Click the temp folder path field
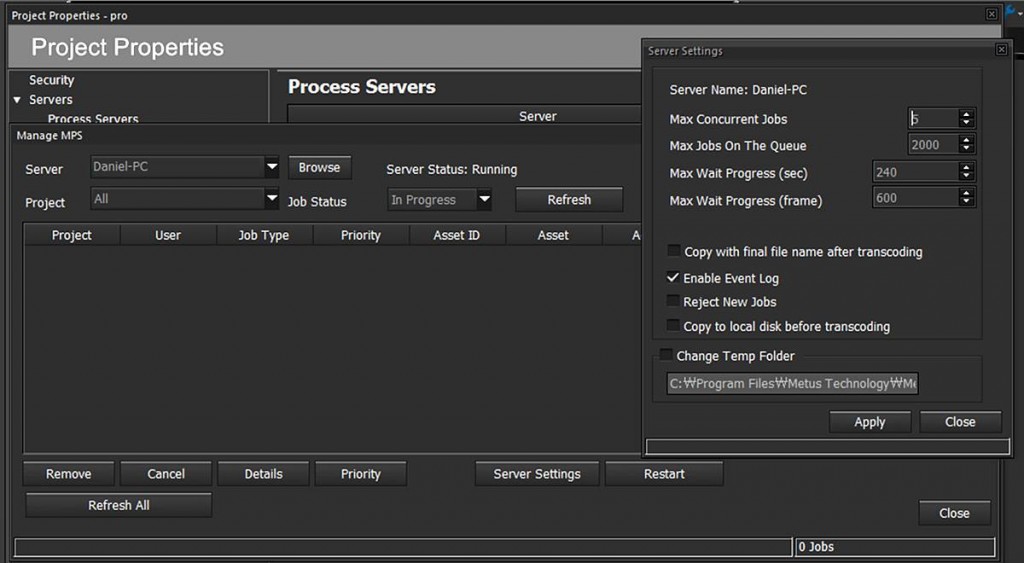 (x=793, y=383)
